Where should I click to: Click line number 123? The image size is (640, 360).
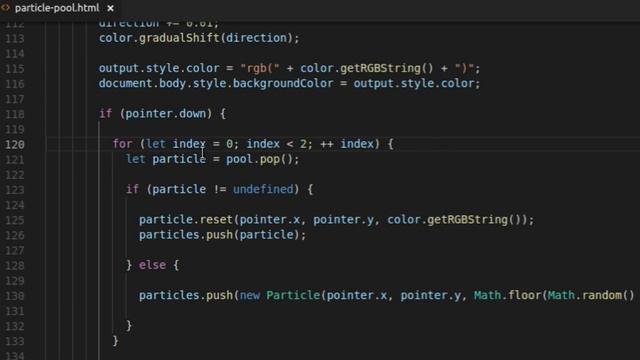click(x=15, y=190)
